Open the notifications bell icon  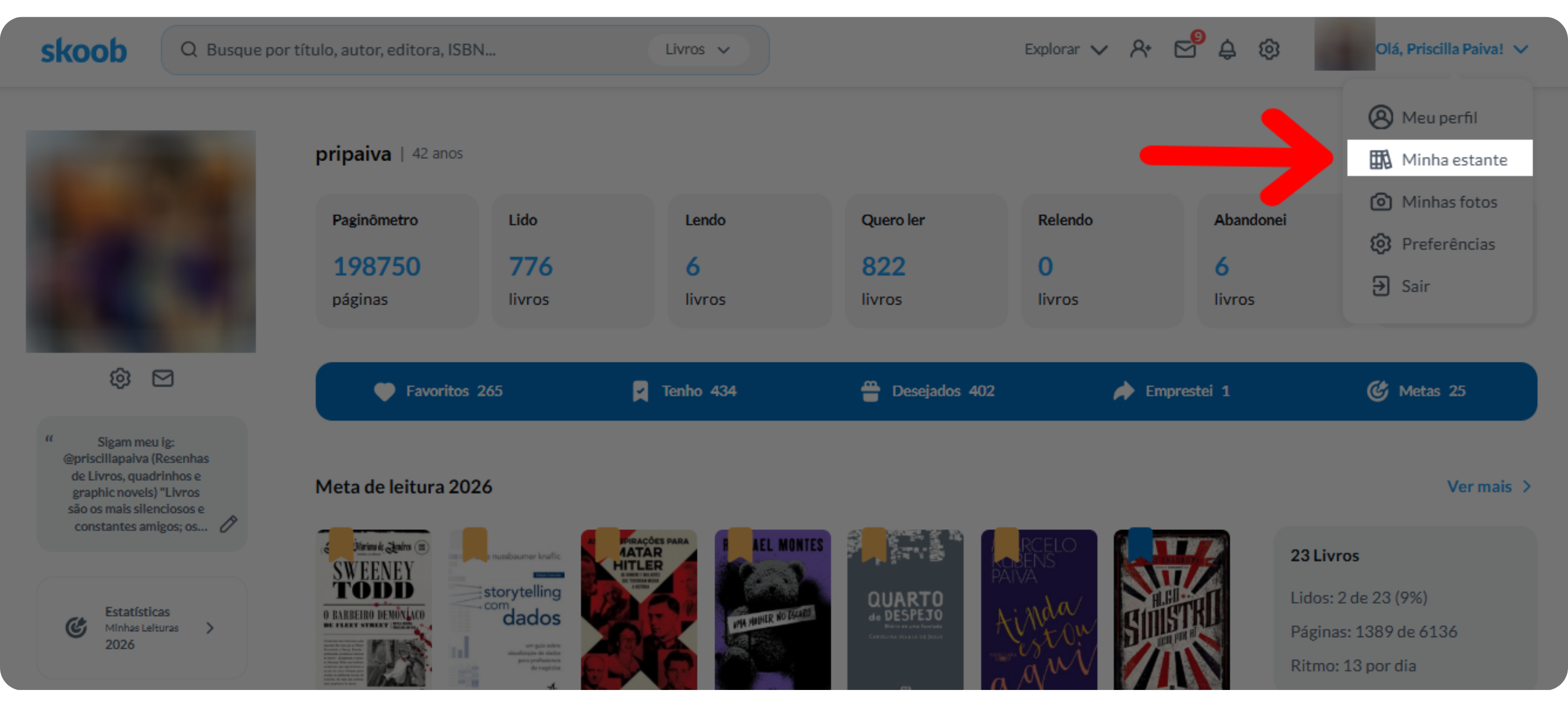pos(1227,48)
